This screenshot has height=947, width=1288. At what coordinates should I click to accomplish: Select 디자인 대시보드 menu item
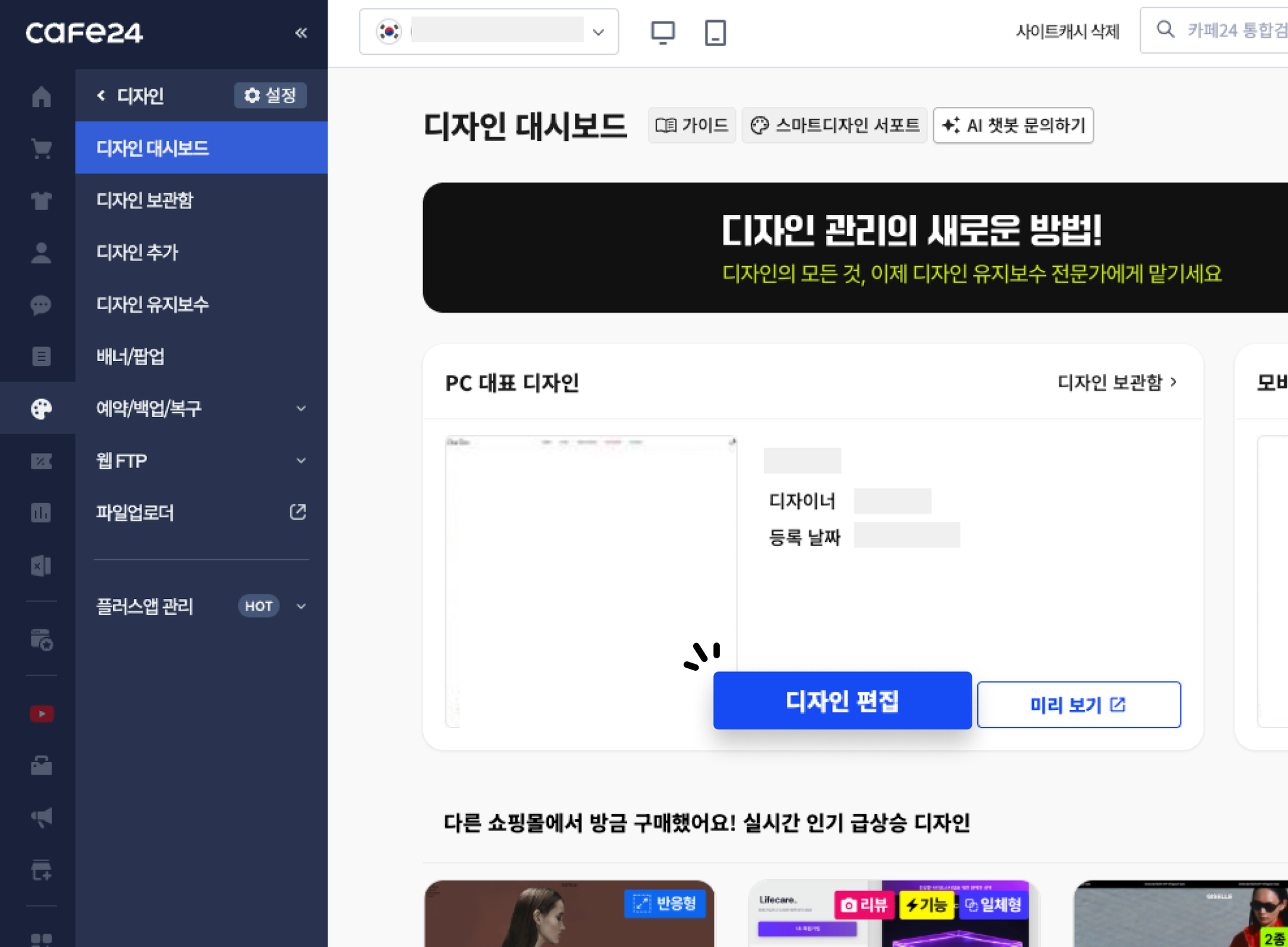point(201,148)
